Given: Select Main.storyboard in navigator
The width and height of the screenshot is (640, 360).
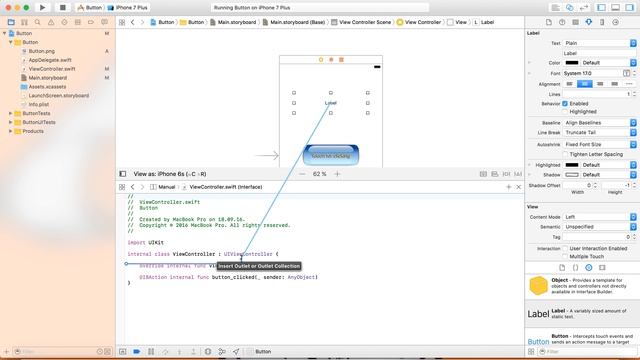Looking at the screenshot, I should pyautogui.click(x=47, y=78).
